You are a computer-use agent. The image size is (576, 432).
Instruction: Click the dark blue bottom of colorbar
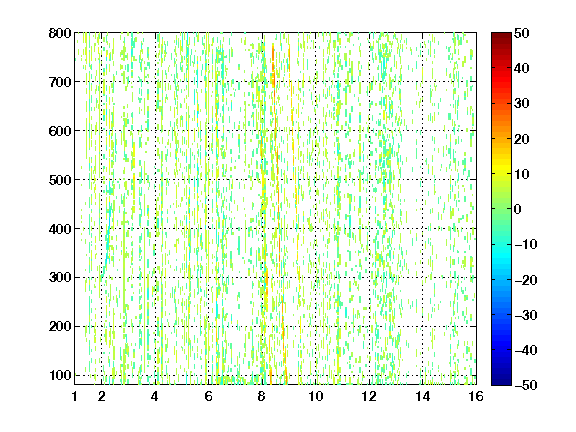point(501,380)
